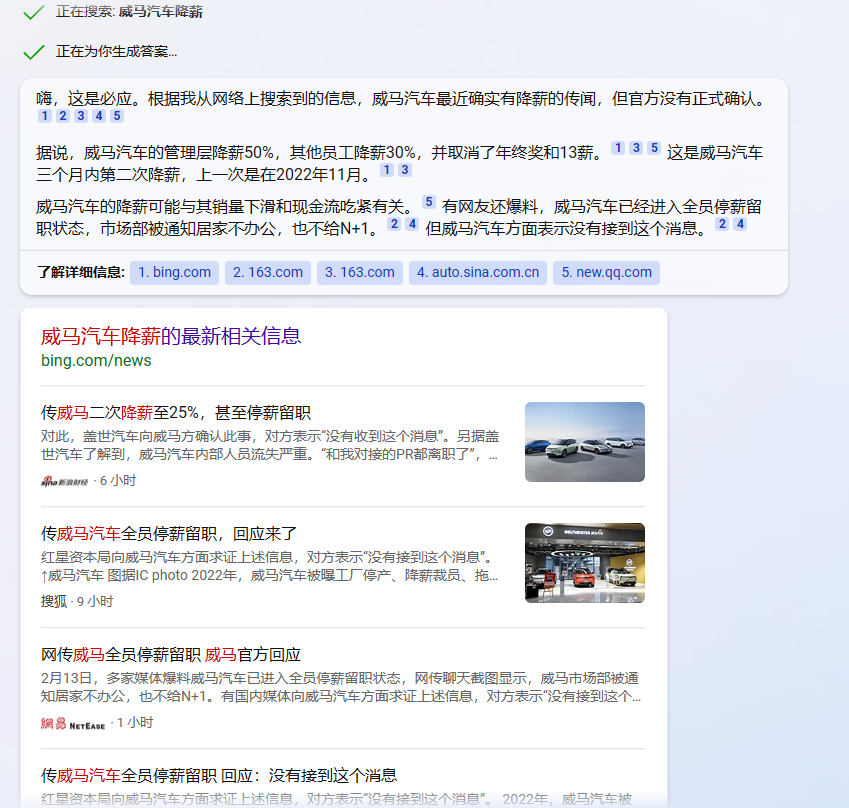Open the "5. new.qq.com" source link
This screenshot has height=808, width=849.
coord(604,272)
